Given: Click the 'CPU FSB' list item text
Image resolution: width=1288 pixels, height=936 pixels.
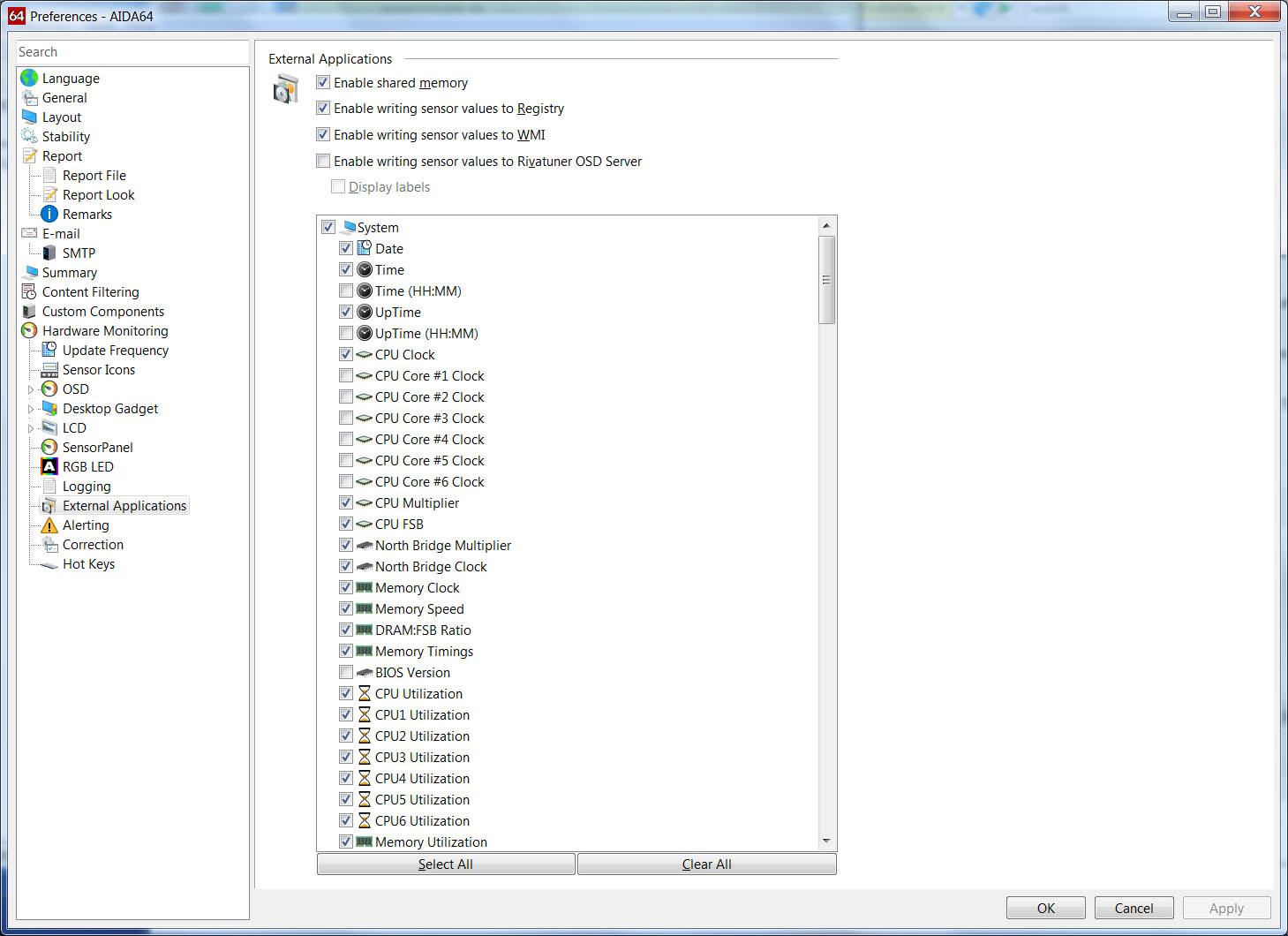Looking at the screenshot, I should coord(399,524).
